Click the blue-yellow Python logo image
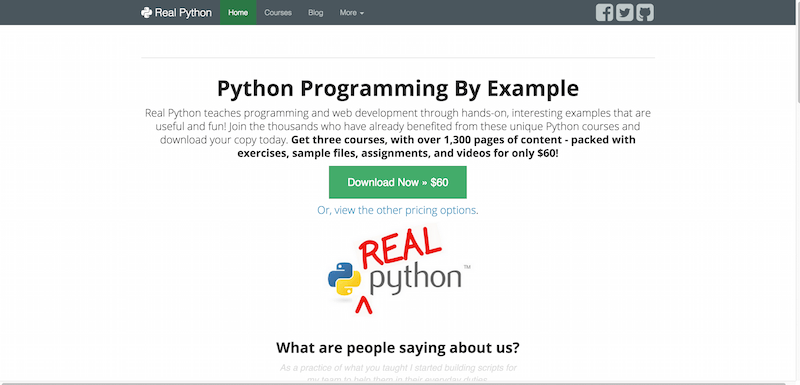This screenshot has width=800, height=385. 344,279
